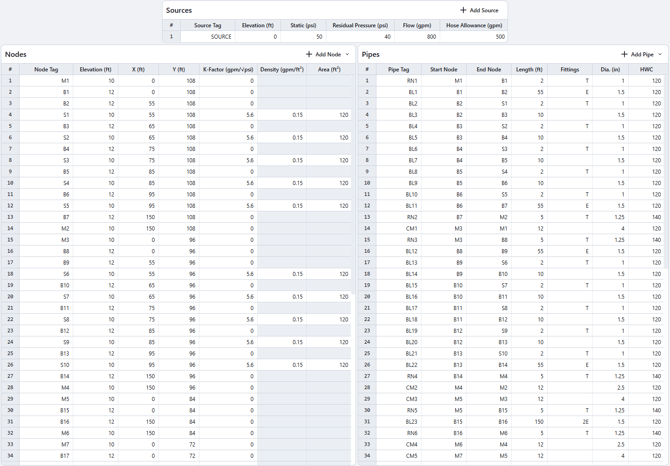This screenshot has width=670, height=466.
Task: Click the Dia. (in) column header
Action: [x=610, y=69]
